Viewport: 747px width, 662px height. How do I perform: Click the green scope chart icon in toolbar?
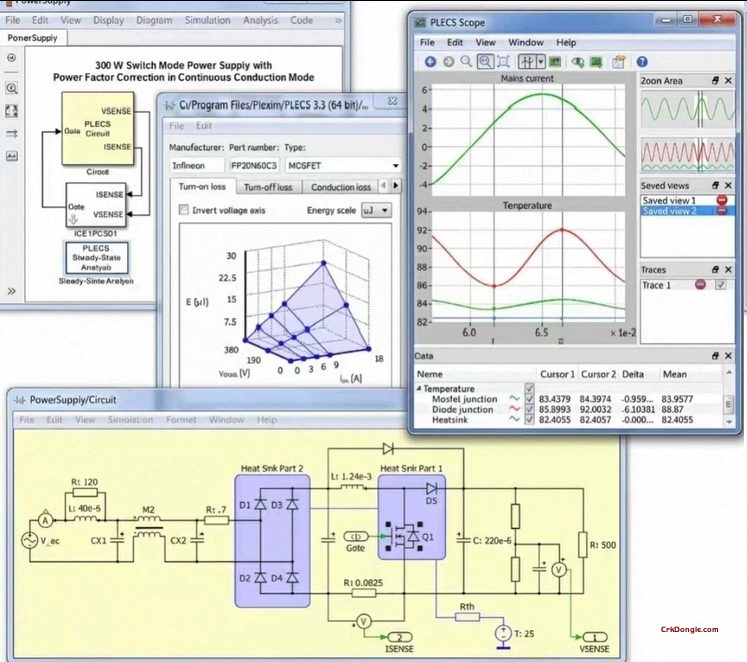pos(554,61)
